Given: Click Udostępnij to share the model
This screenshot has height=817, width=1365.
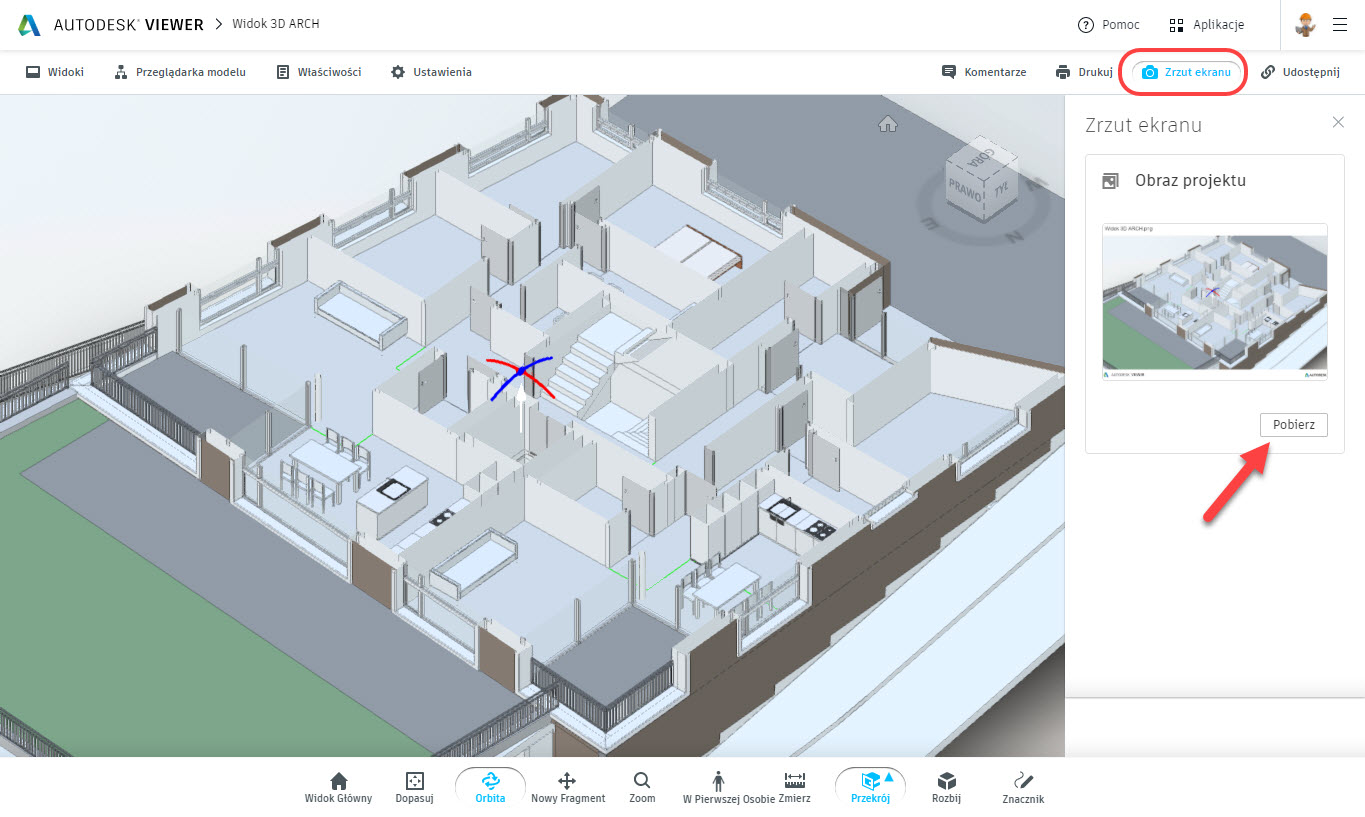Looking at the screenshot, I should click(x=1299, y=72).
